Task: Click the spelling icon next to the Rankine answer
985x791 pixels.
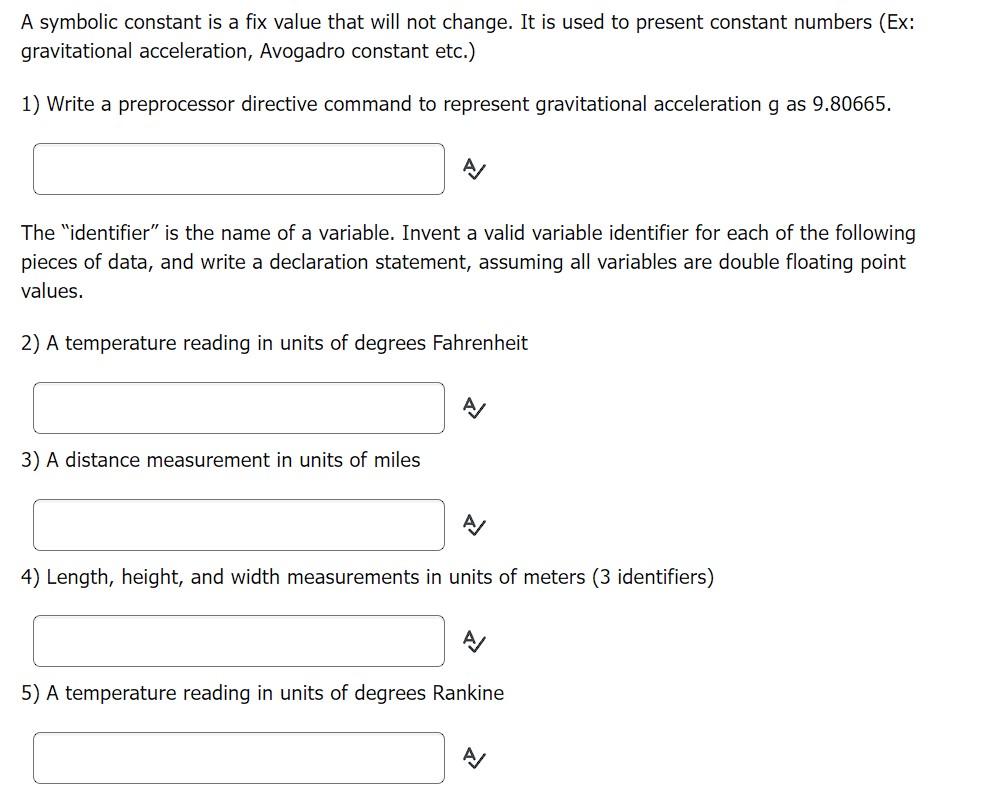Action: tap(474, 758)
